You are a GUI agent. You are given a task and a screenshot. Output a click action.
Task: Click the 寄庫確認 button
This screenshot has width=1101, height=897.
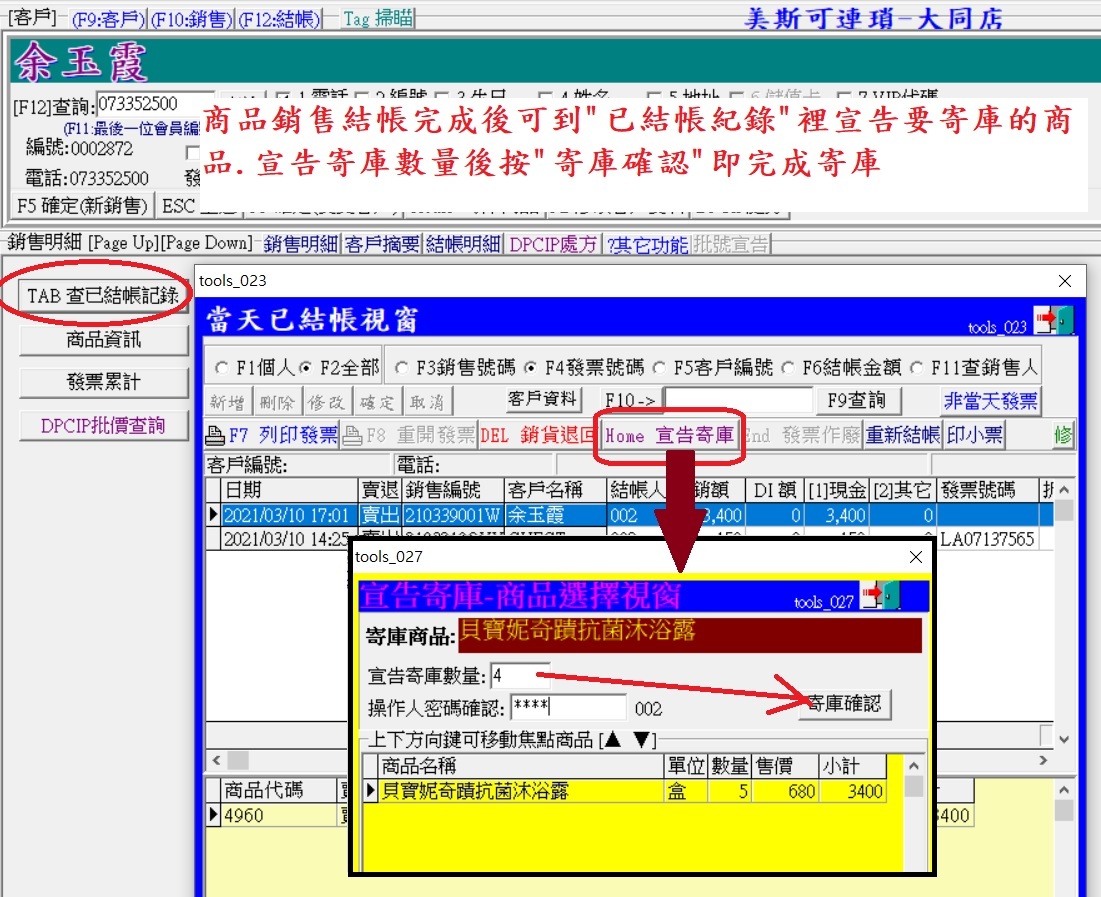pyautogui.click(x=843, y=704)
